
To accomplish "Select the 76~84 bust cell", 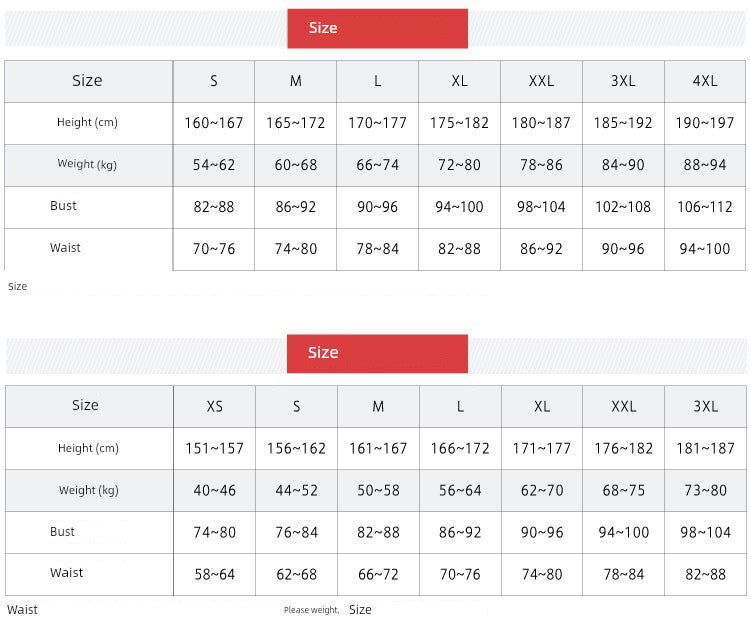I will point(296,532).
